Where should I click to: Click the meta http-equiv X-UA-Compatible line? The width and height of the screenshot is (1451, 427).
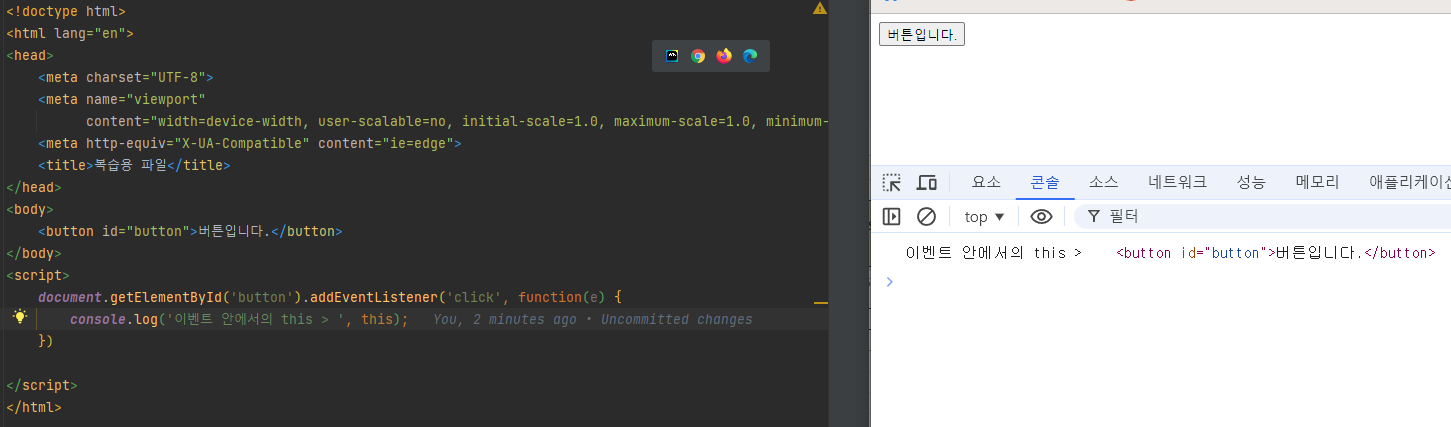point(250,143)
